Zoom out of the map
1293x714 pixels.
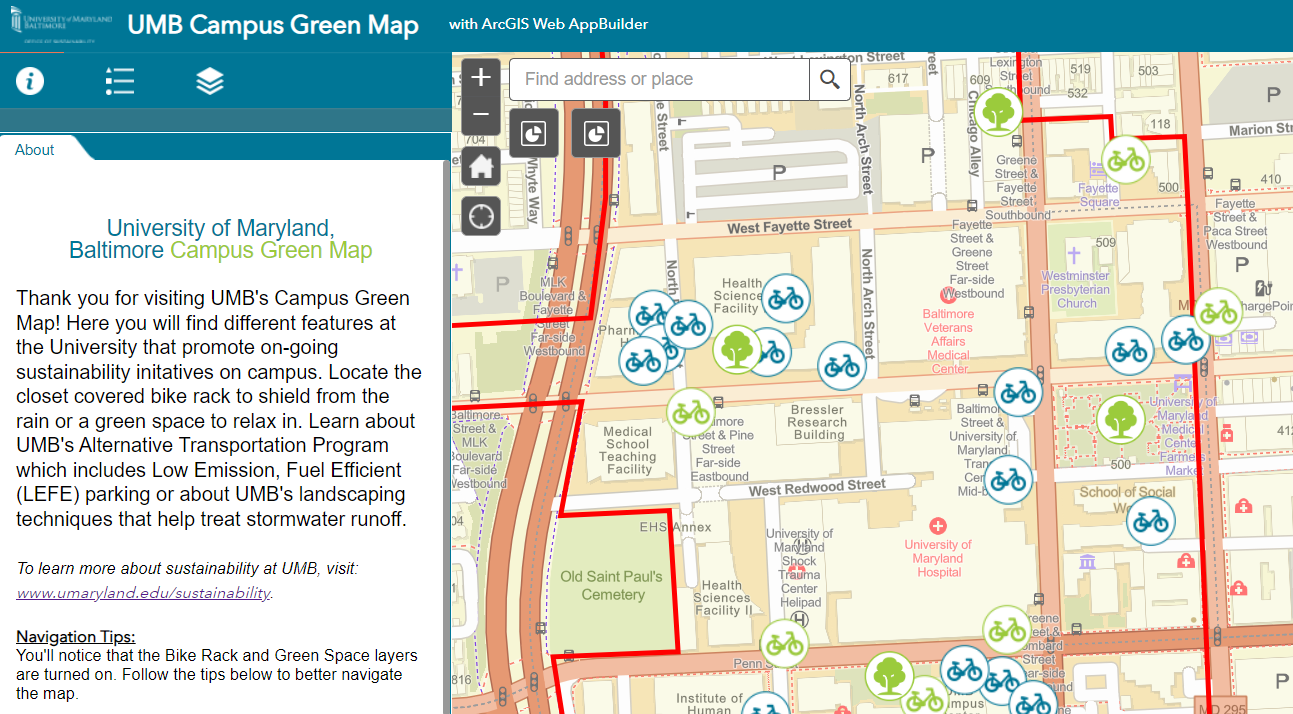pyautogui.click(x=481, y=114)
